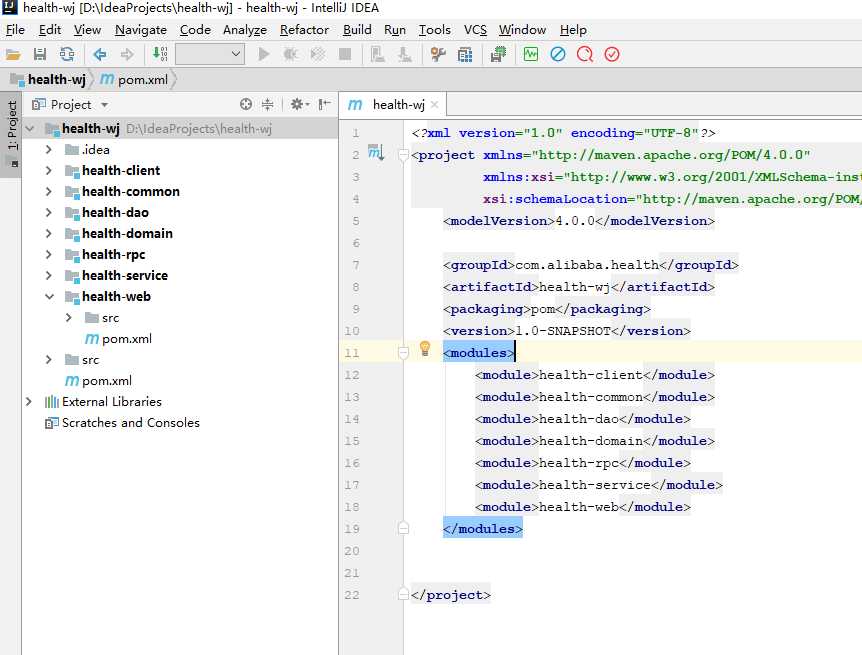Open the Edit menu
The image size is (862, 655).
[x=49, y=30]
